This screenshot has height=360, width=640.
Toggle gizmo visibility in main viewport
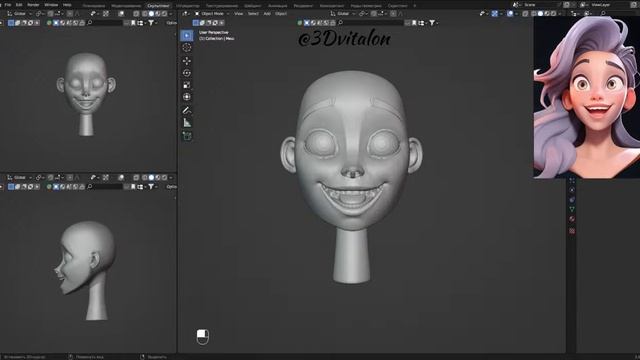click(x=495, y=13)
